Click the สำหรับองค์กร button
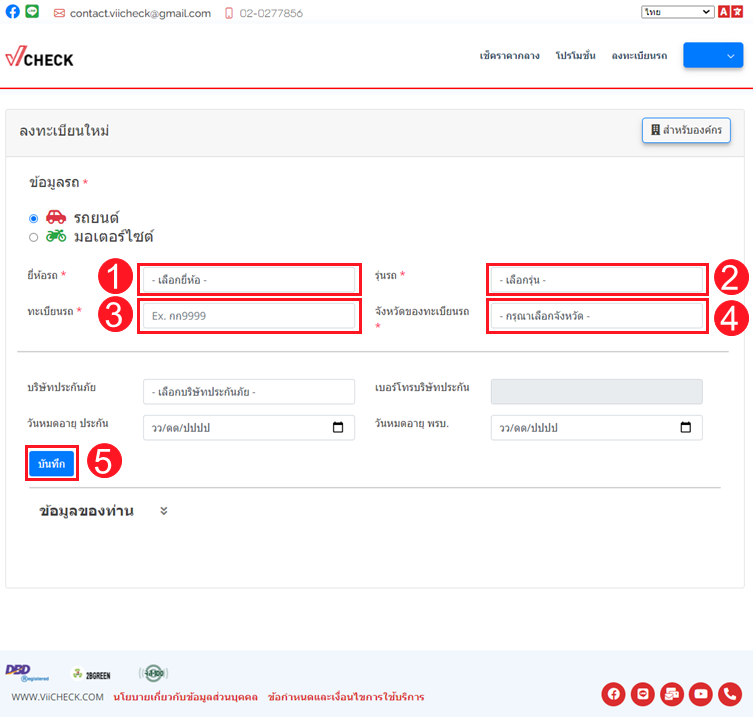The image size is (753, 717). pos(685,131)
